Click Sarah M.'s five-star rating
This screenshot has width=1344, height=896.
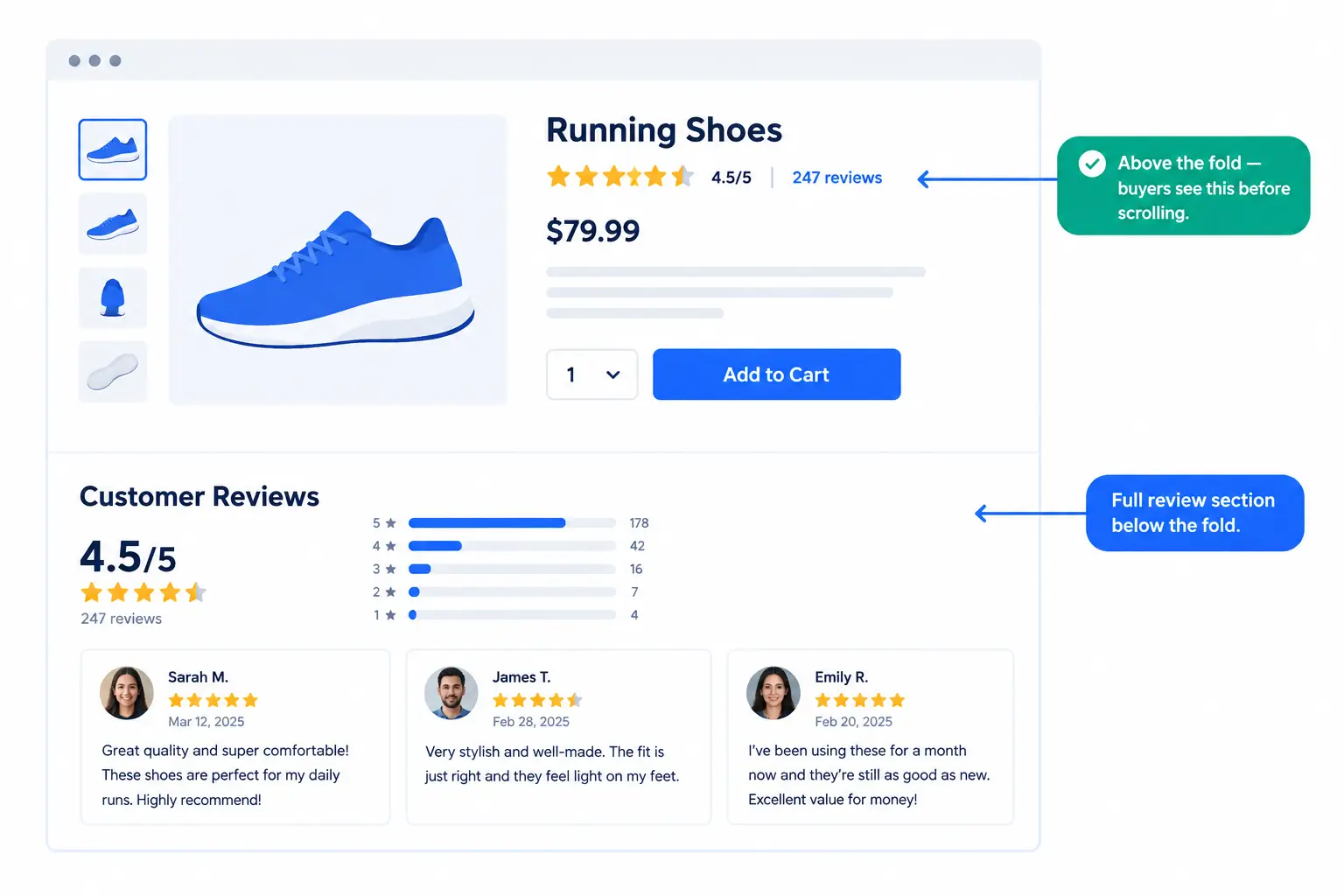point(213,700)
